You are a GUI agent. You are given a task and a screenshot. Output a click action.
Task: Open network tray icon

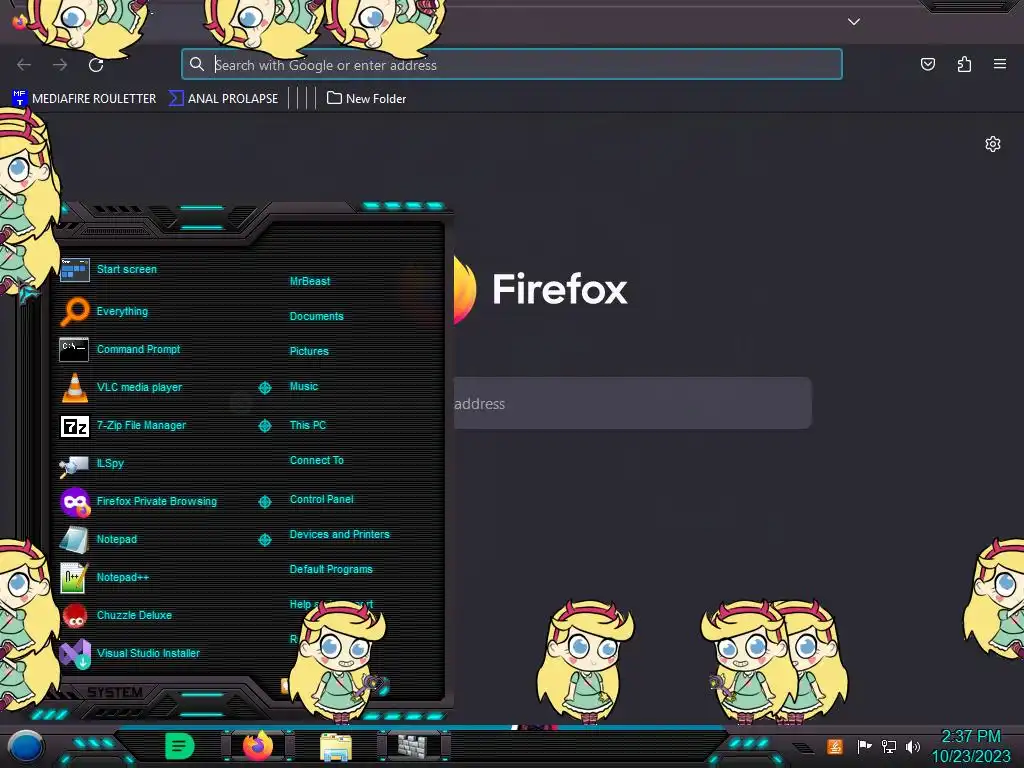coord(888,746)
